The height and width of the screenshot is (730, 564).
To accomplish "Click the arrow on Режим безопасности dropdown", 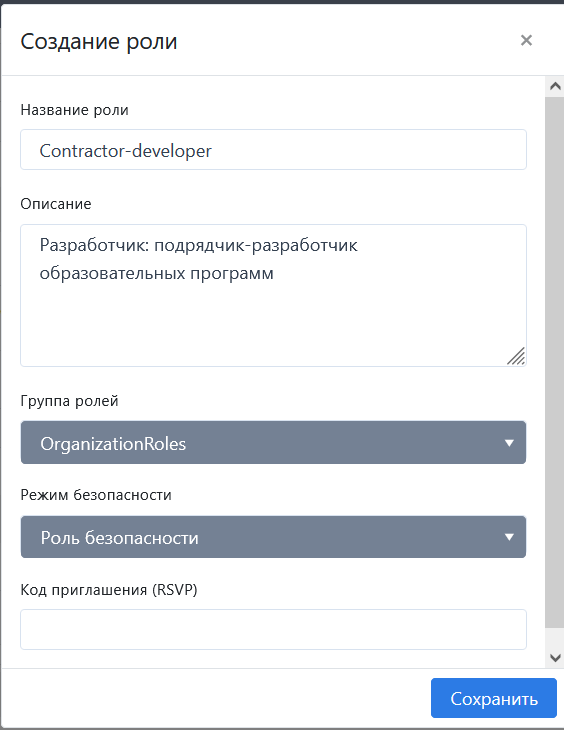I will 509,537.
